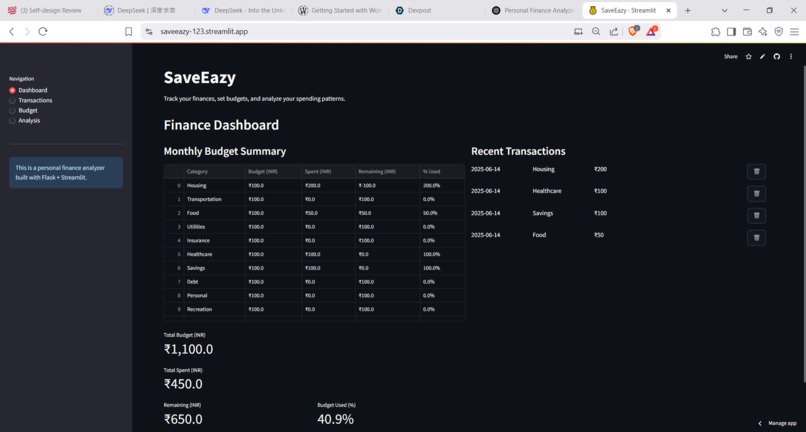
Task: Open the browser extensions puzzle icon
Action: (716, 31)
